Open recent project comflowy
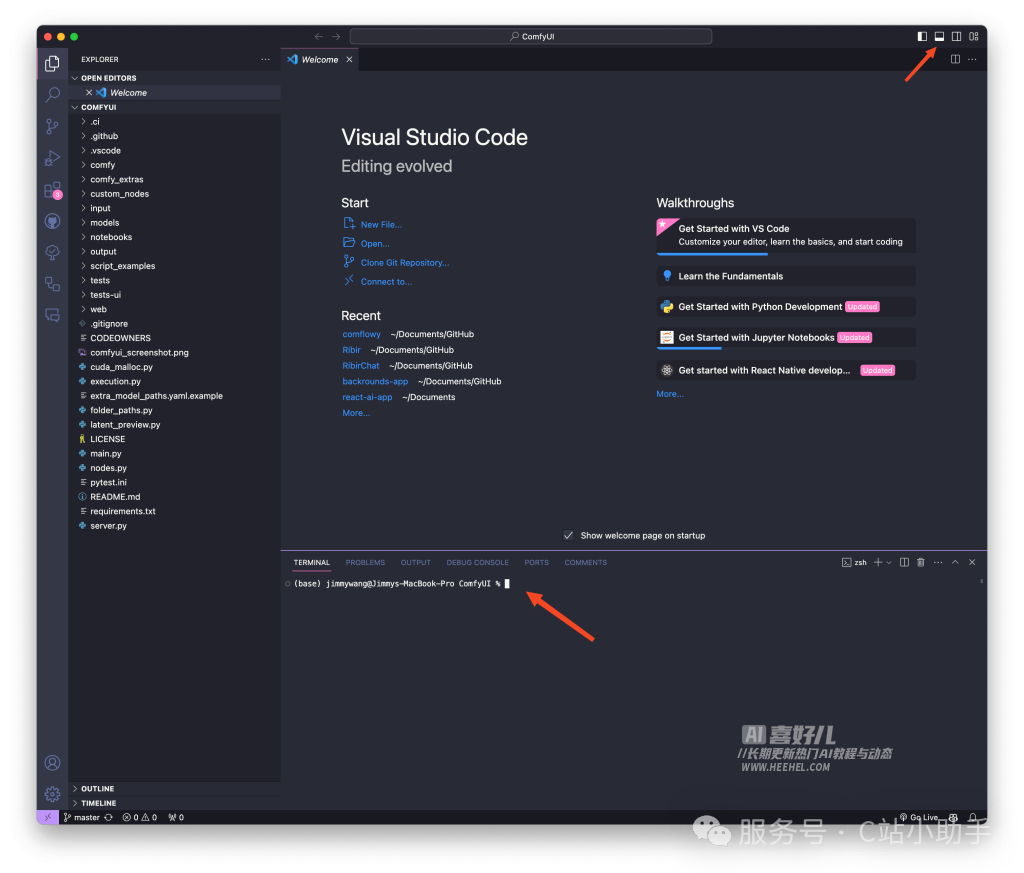1024x873 pixels. 361,334
